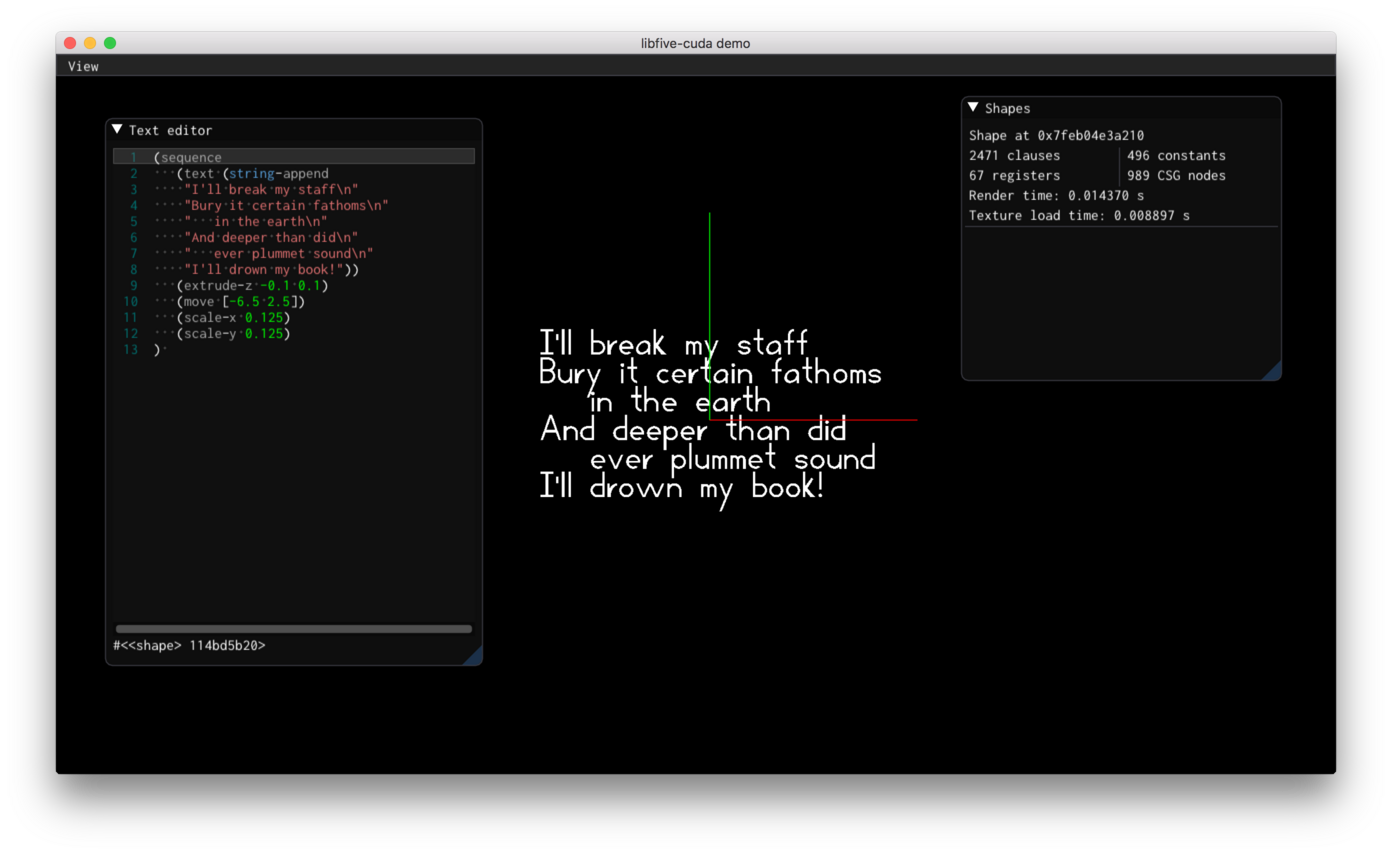This screenshot has width=1392, height=854.
Task: Click the red close window button
Action: 70,43
